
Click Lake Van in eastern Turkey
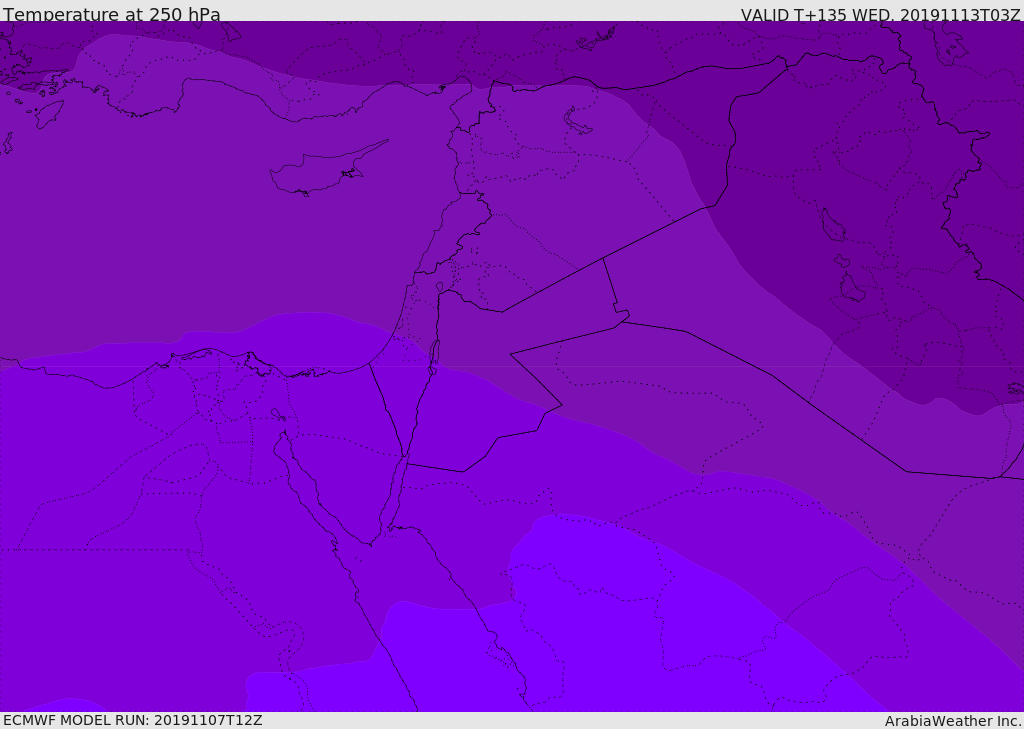tap(577, 121)
